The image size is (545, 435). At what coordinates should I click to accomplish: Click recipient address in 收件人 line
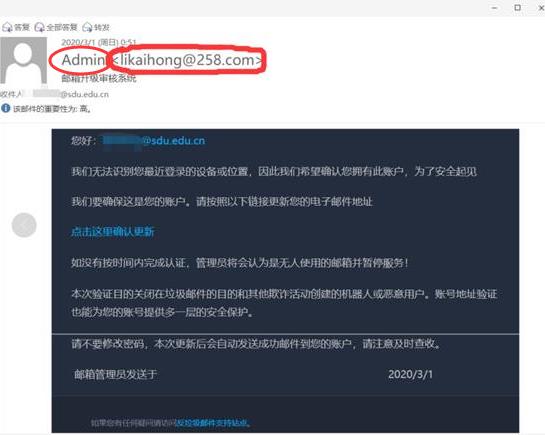pyautogui.click(x=71, y=94)
